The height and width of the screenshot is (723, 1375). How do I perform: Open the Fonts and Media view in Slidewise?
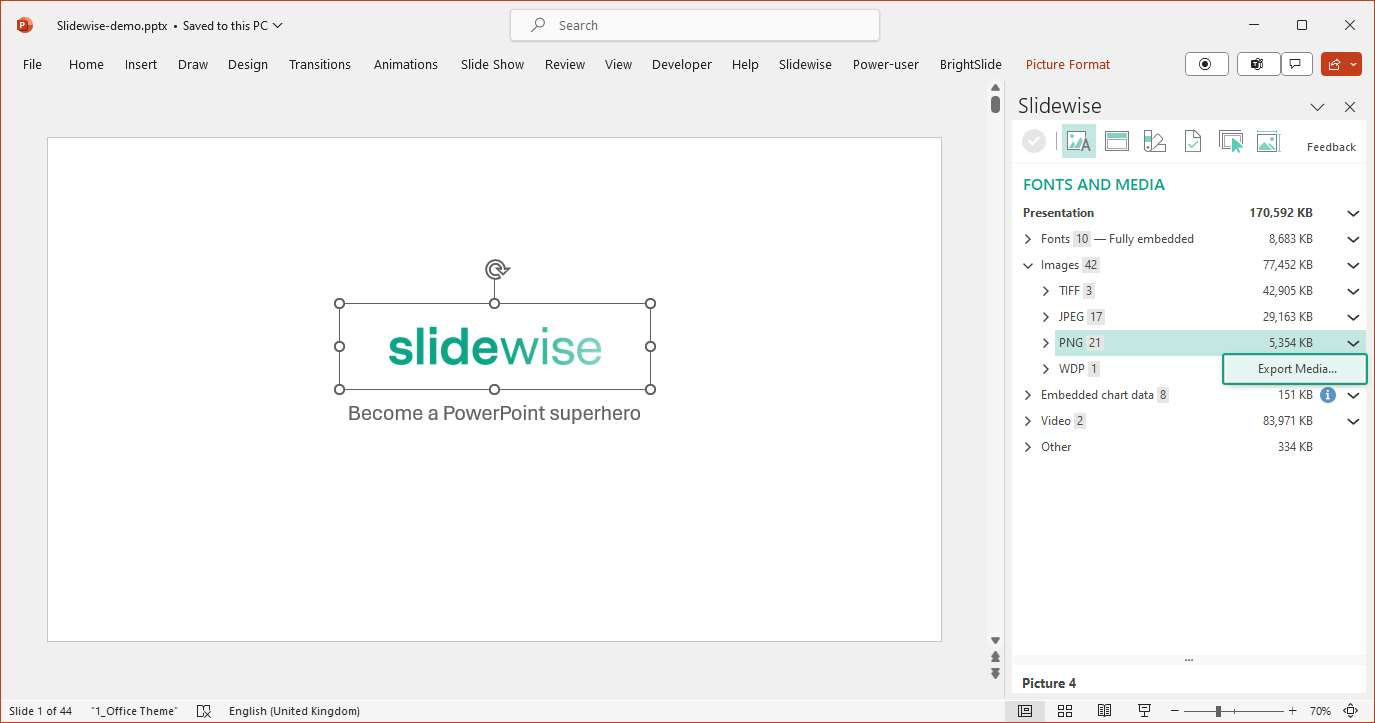click(x=1078, y=141)
